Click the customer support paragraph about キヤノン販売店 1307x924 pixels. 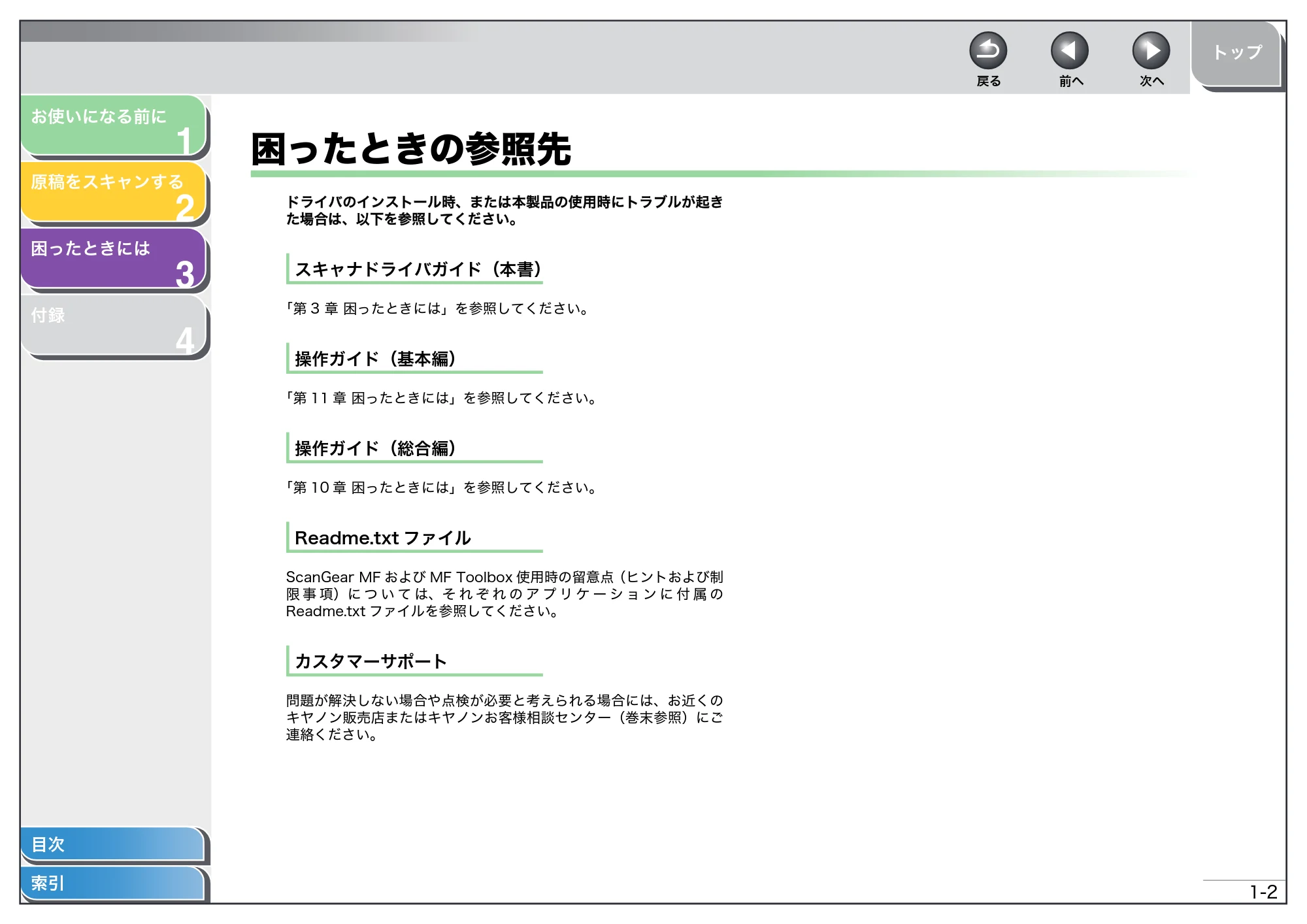(x=505, y=718)
